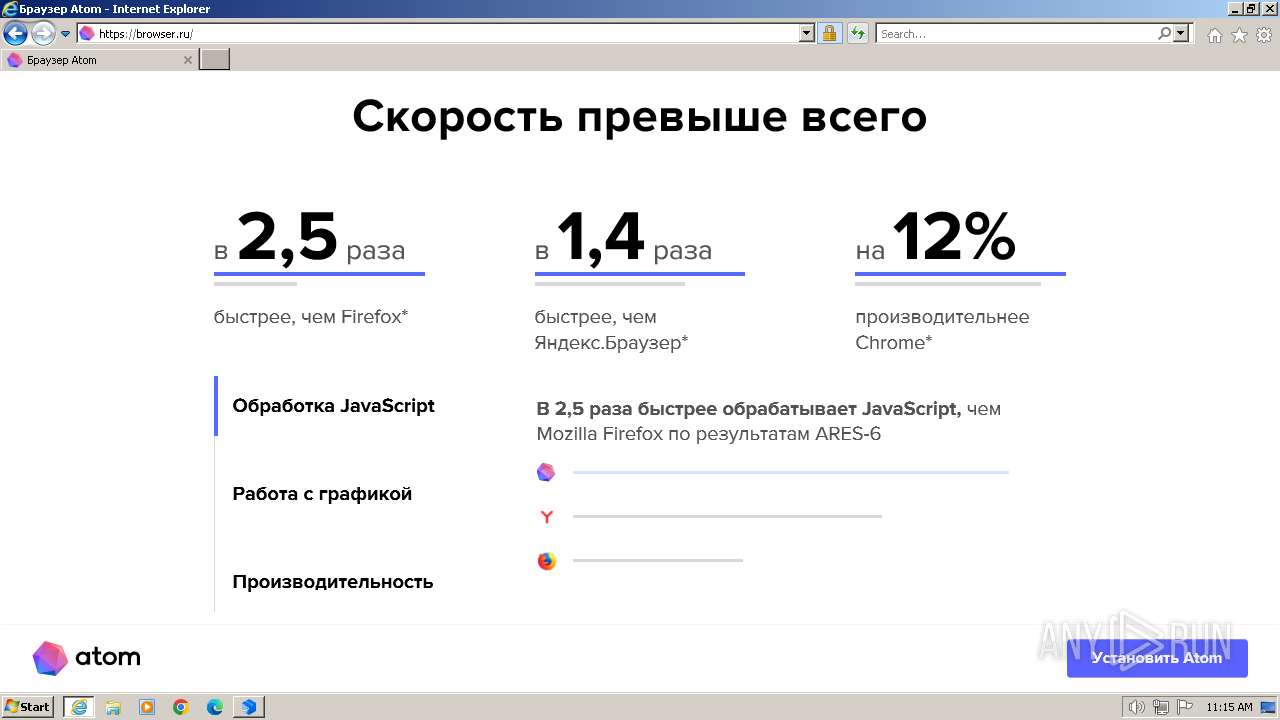Click the Yandex benchmark progress bar
This screenshot has width=1280, height=720.
(x=727, y=516)
